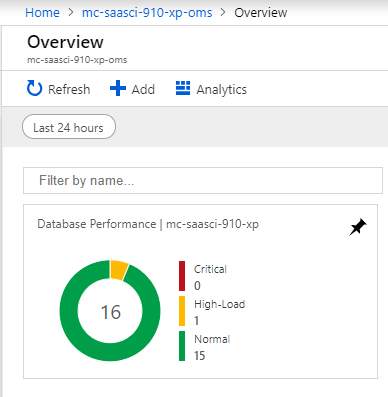Image resolution: width=388 pixels, height=397 pixels.
Task: Click the Refresh circular arrow icon
Action: (x=34, y=88)
